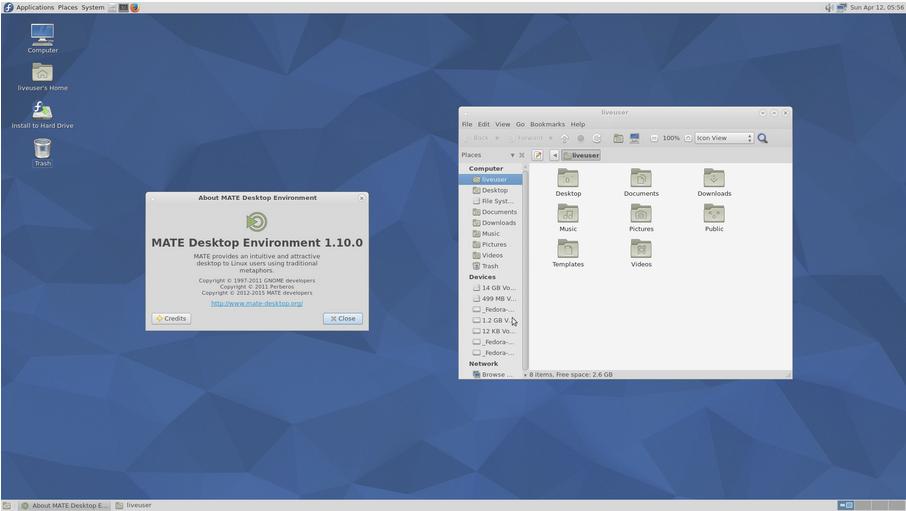This screenshot has width=906, height=511.
Task: Open the file manager launcher in top panel
Action: 112,8
